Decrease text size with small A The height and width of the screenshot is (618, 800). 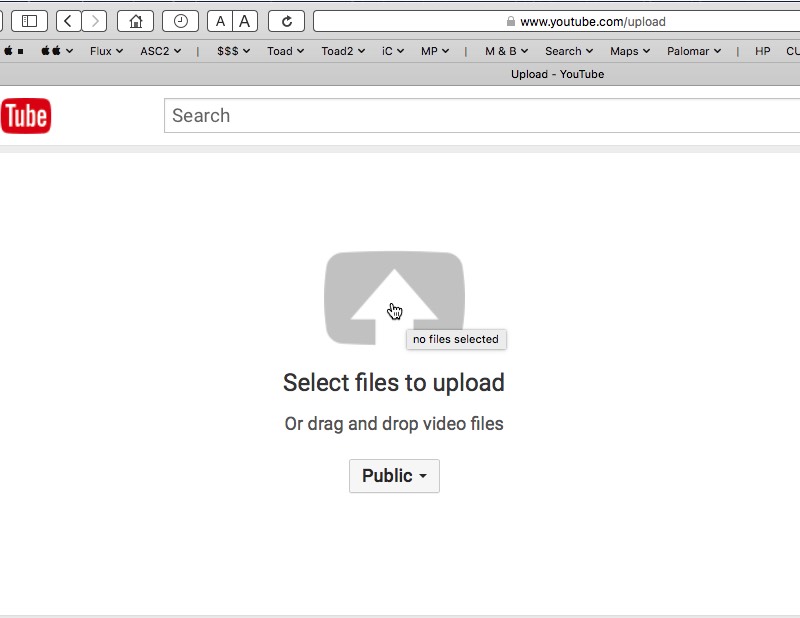(x=220, y=21)
